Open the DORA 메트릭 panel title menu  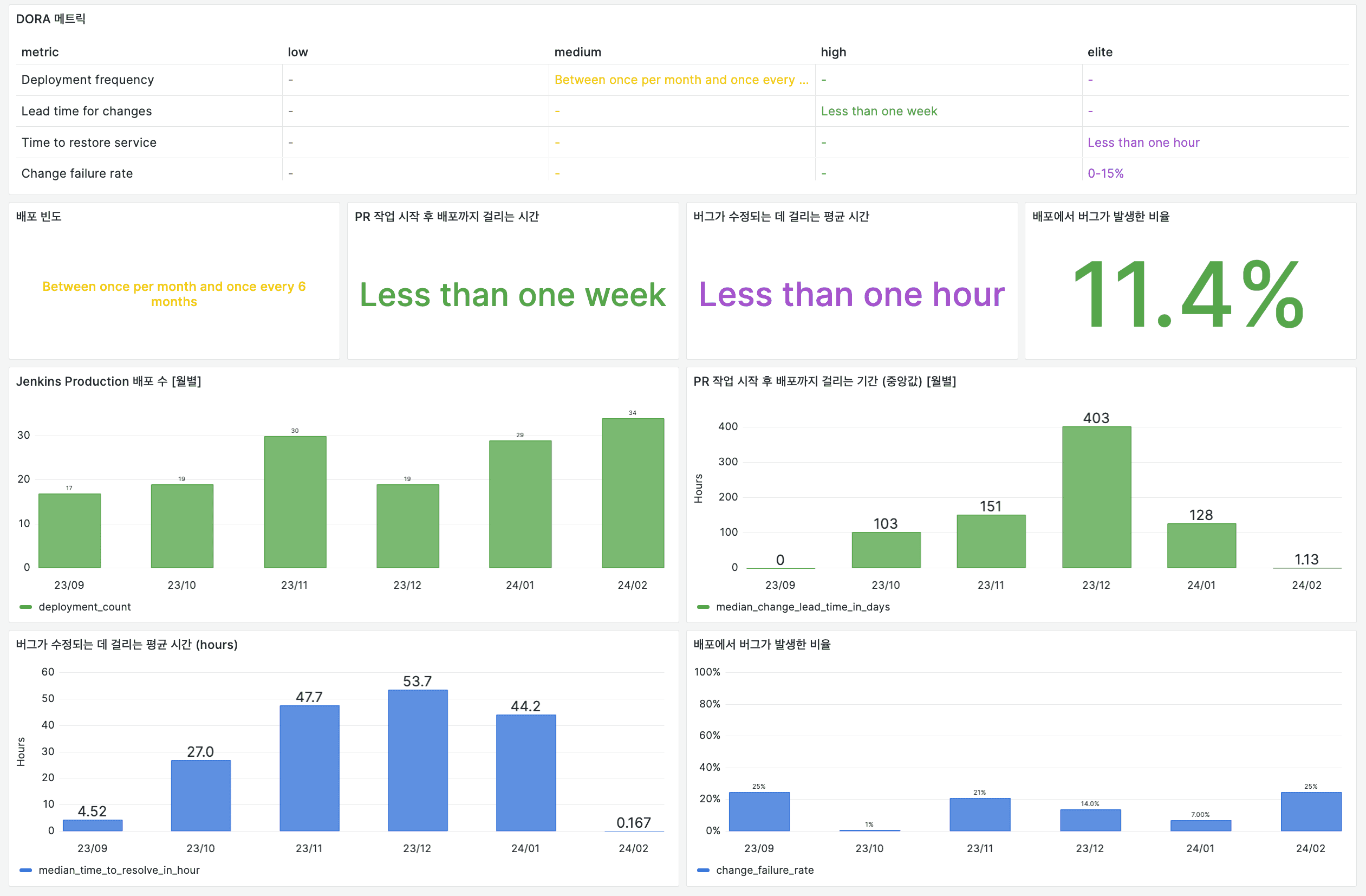tap(50, 19)
